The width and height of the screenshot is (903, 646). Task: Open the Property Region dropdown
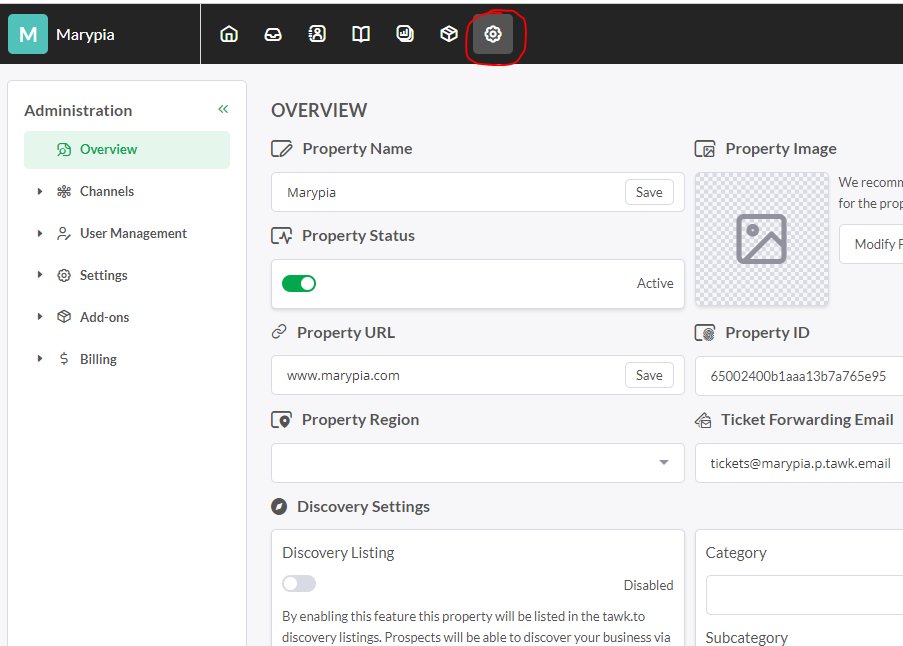(x=477, y=463)
